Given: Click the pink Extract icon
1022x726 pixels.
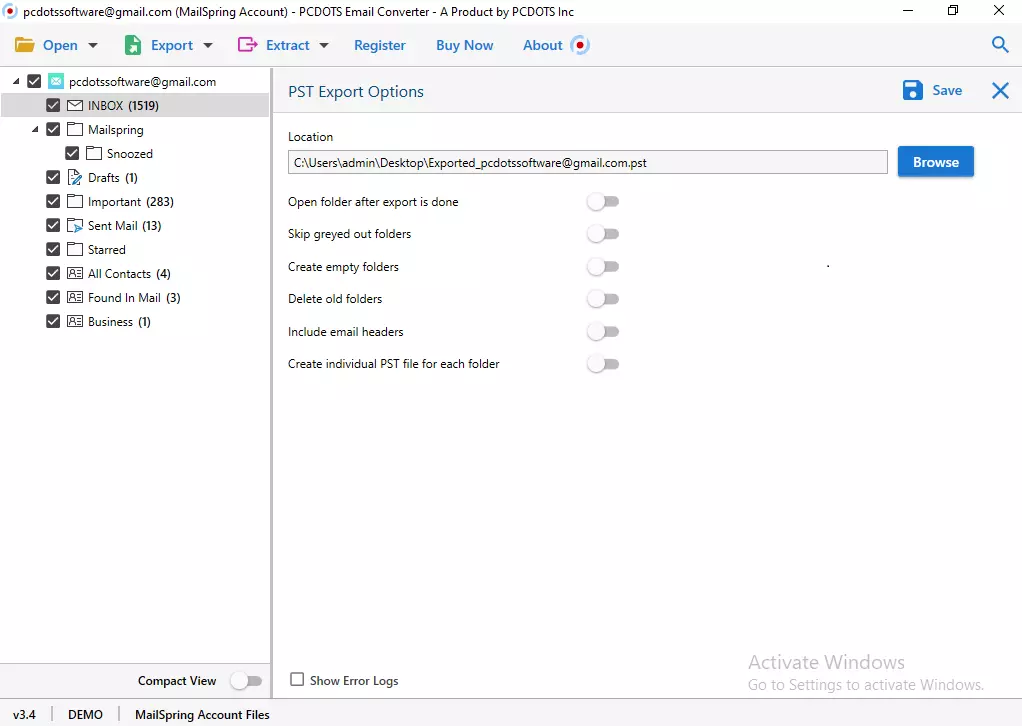Looking at the screenshot, I should click(x=248, y=44).
